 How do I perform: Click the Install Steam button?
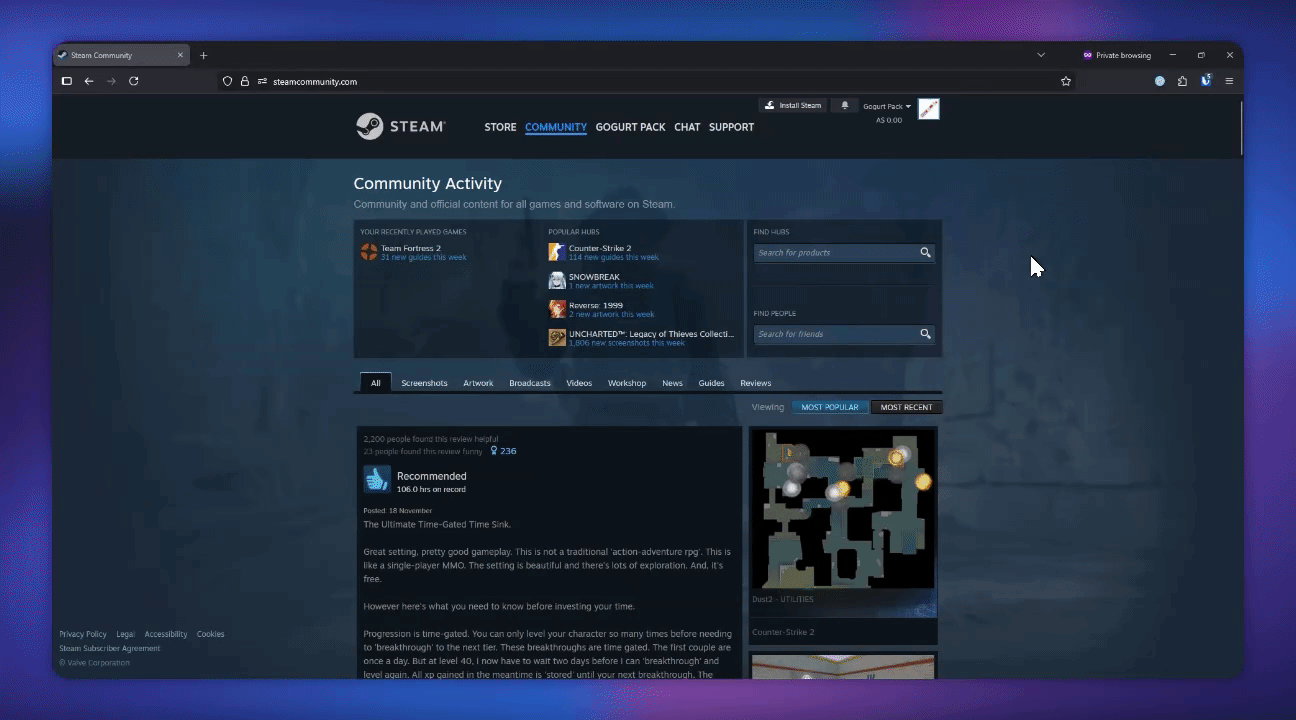click(x=793, y=105)
